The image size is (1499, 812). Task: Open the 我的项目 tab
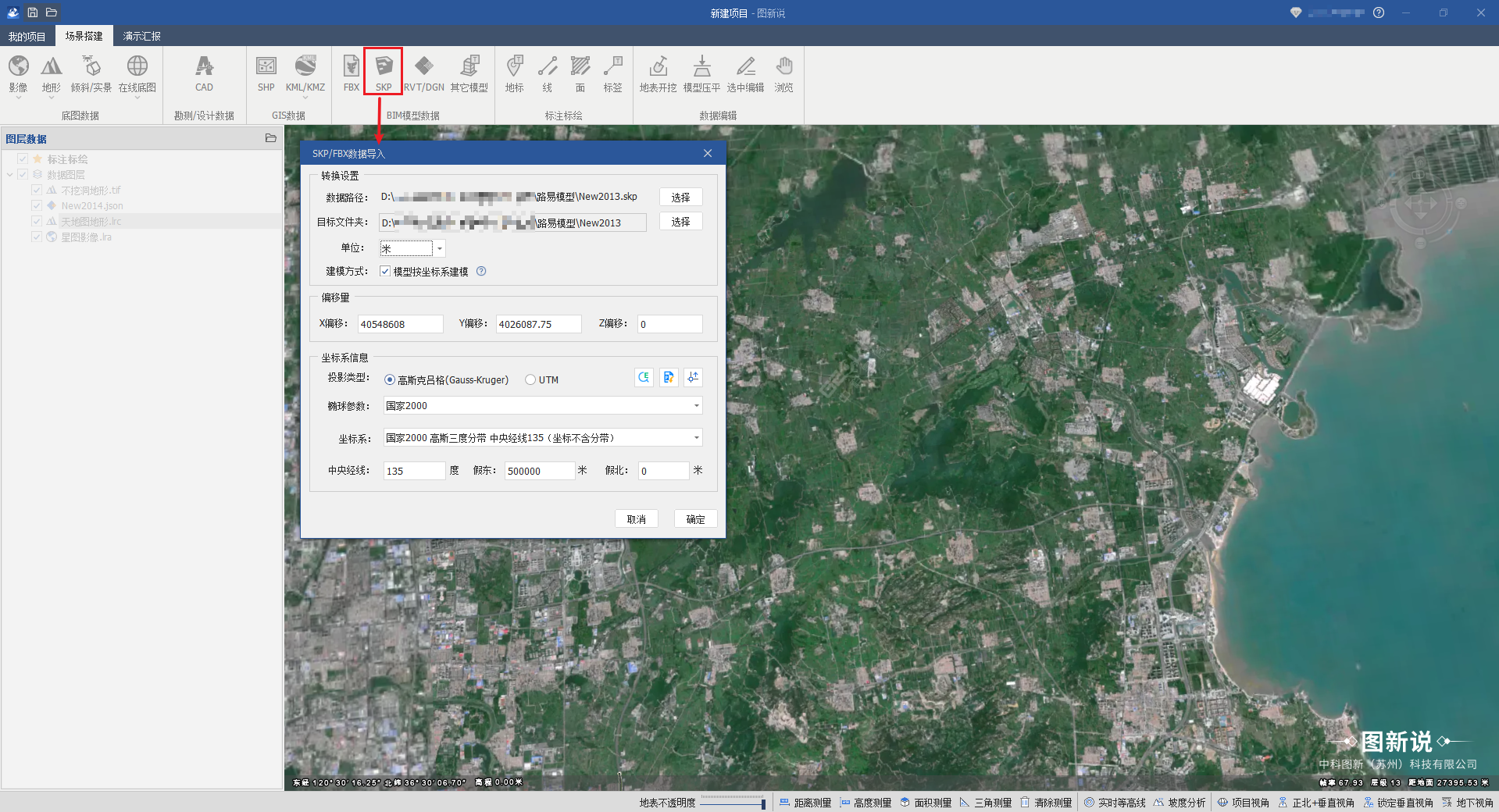pyautogui.click(x=27, y=36)
